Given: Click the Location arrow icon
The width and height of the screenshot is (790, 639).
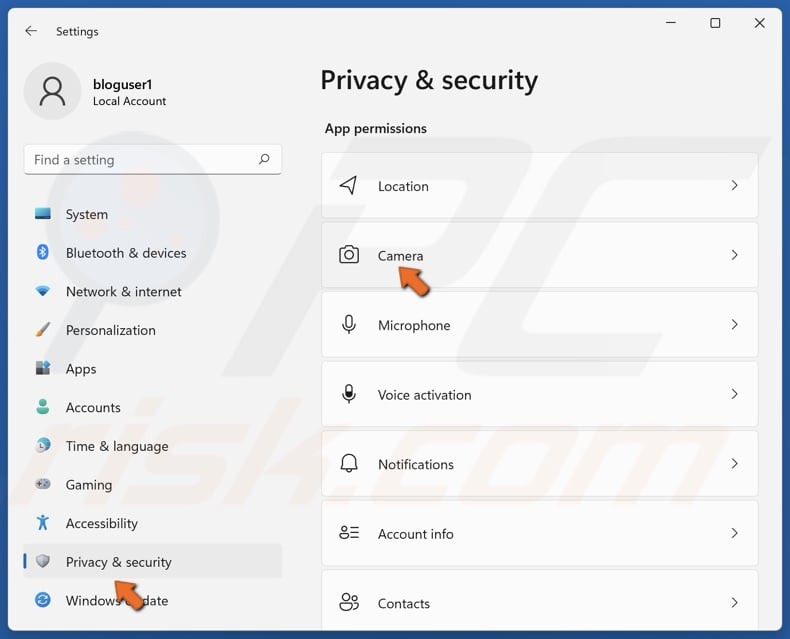Looking at the screenshot, I should (349, 185).
